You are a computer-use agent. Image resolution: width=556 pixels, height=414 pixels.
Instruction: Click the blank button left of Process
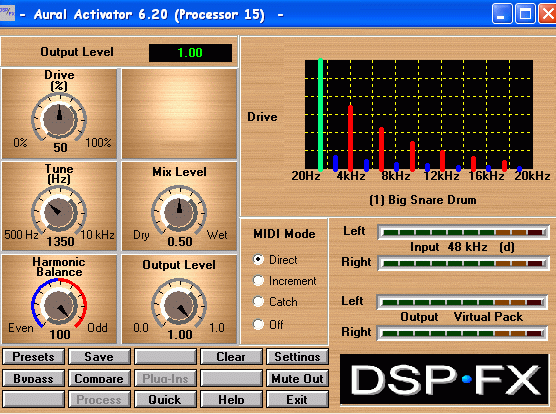[33, 399]
